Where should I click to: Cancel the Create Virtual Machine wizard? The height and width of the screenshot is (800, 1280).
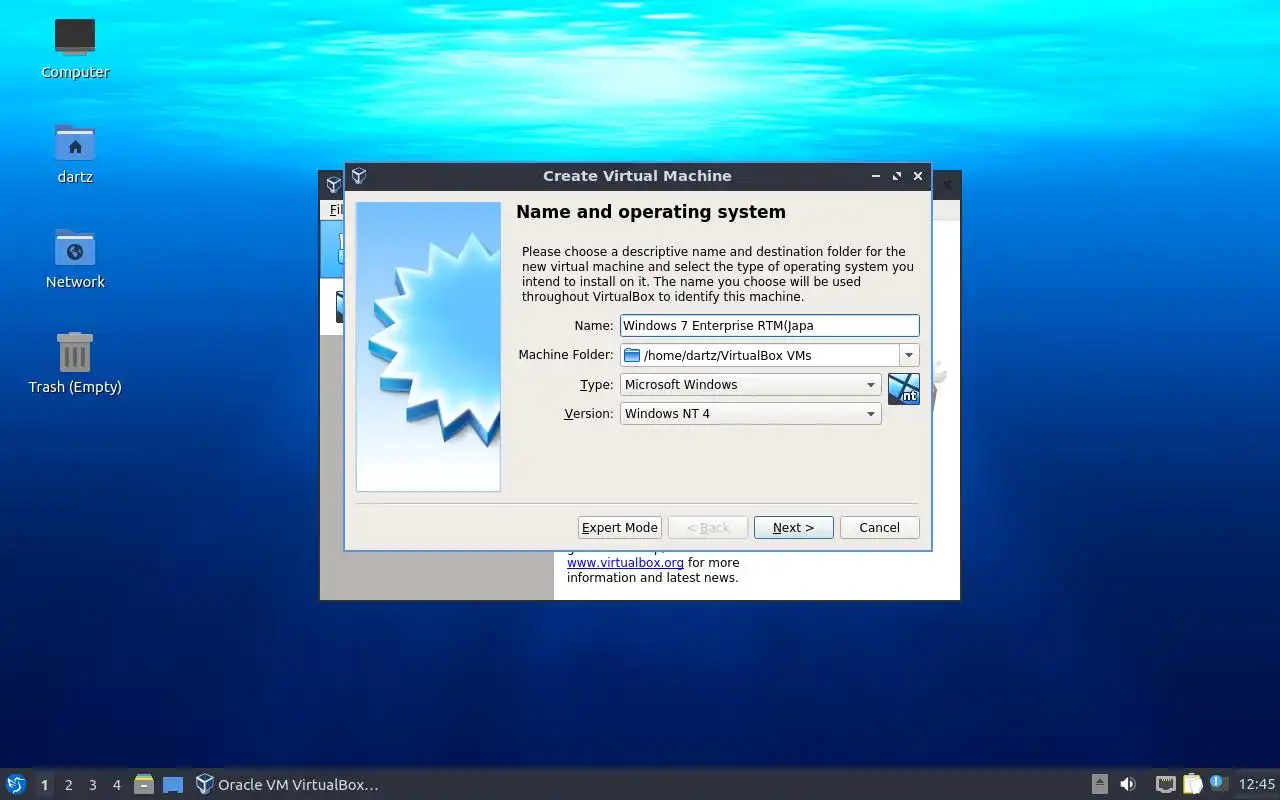(x=879, y=527)
